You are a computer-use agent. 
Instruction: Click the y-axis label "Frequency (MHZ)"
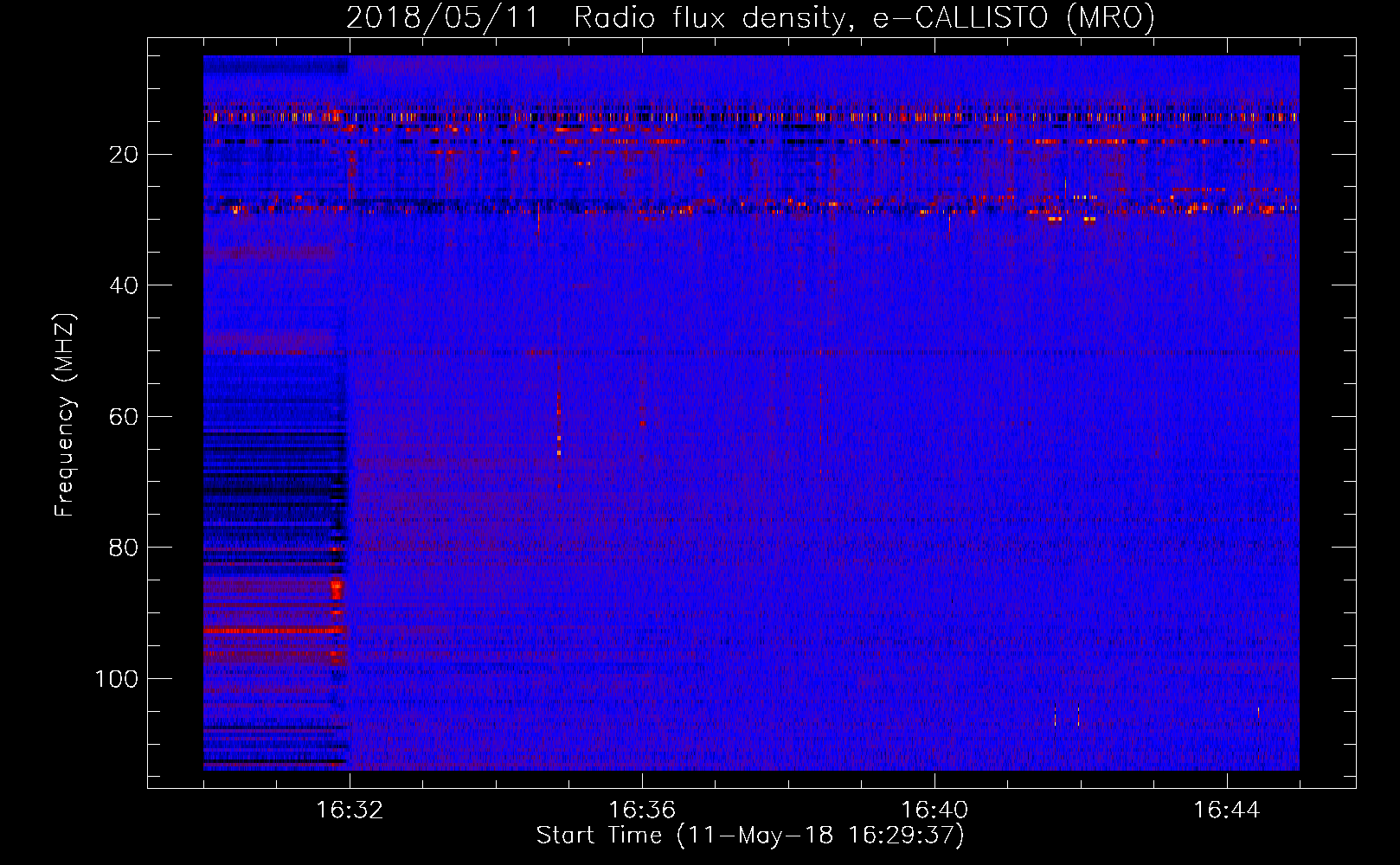(x=65, y=415)
